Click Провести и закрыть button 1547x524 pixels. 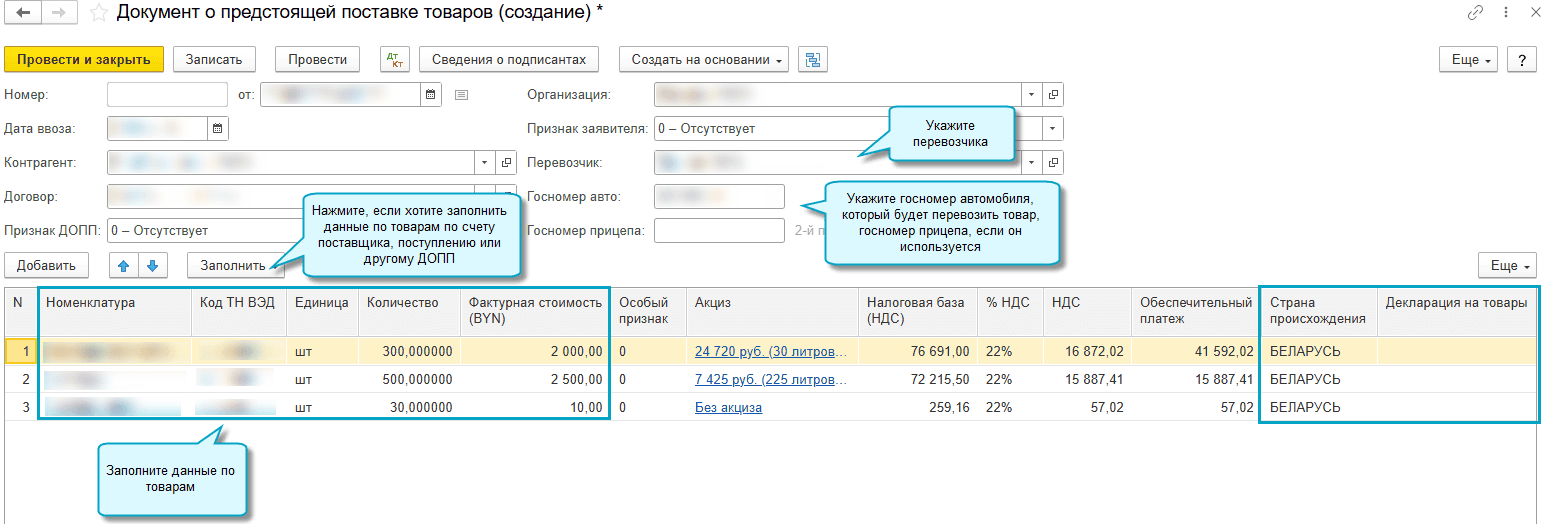(x=83, y=59)
